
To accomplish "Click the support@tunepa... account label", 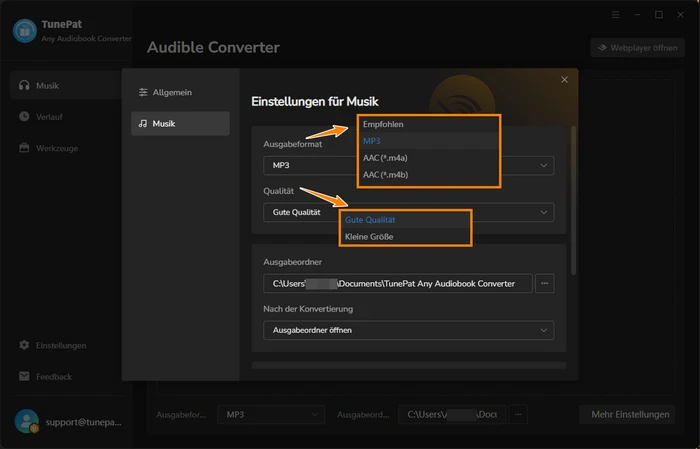I will (83, 422).
